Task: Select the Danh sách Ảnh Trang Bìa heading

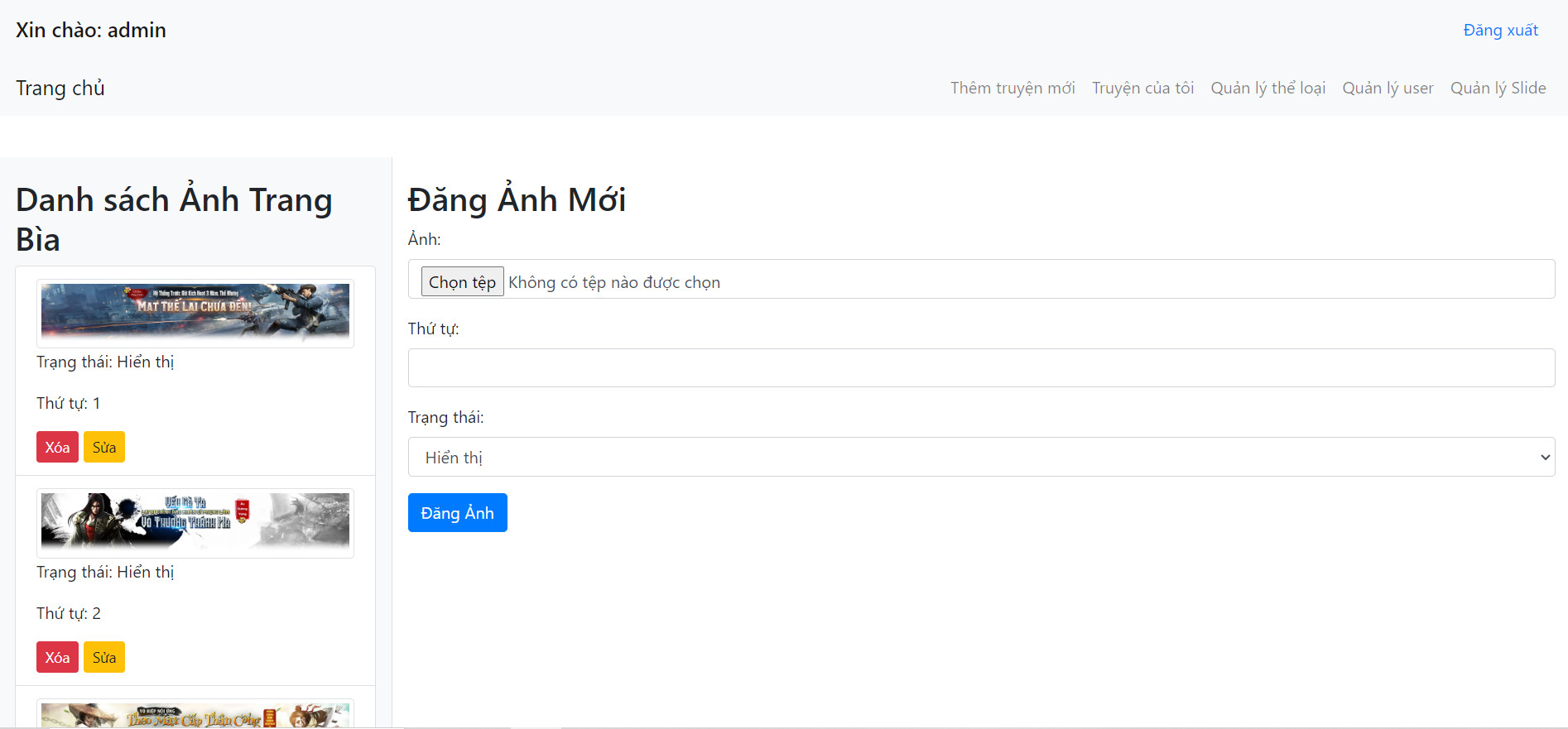Action: 174,219
